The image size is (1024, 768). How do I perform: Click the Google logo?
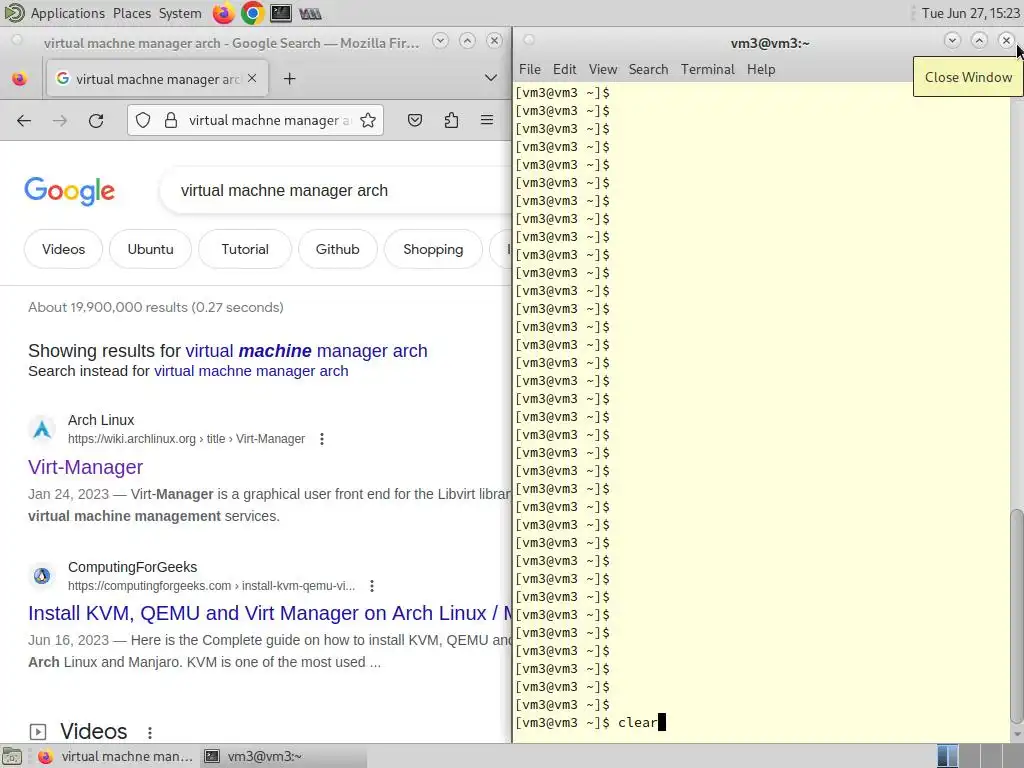click(x=70, y=191)
